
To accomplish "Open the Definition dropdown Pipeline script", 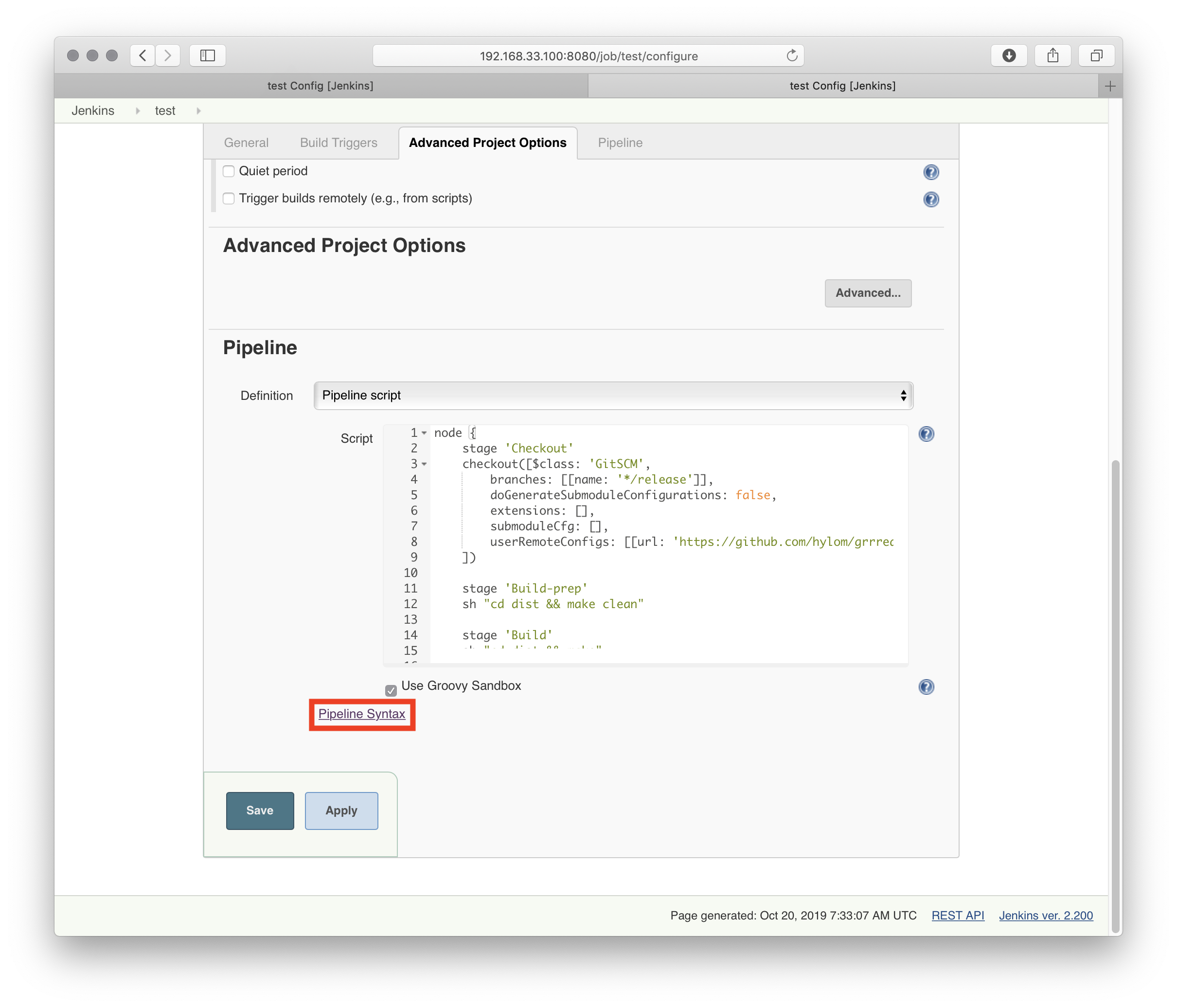I will pyautogui.click(x=613, y=395).
